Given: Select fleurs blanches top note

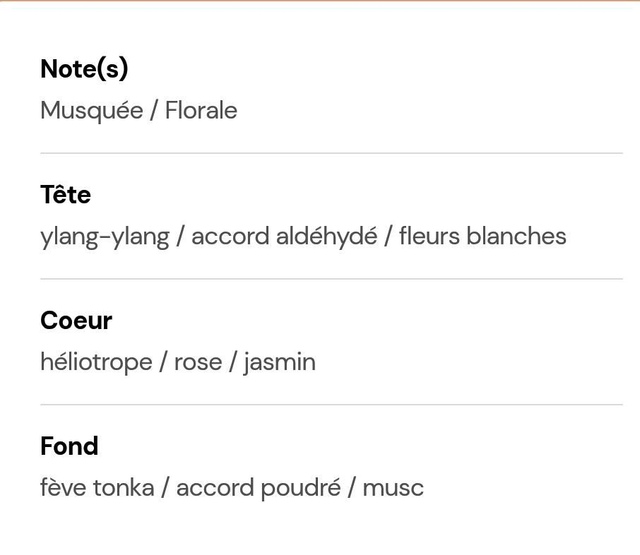Looking at the screenshot, I should coord(482,236).
